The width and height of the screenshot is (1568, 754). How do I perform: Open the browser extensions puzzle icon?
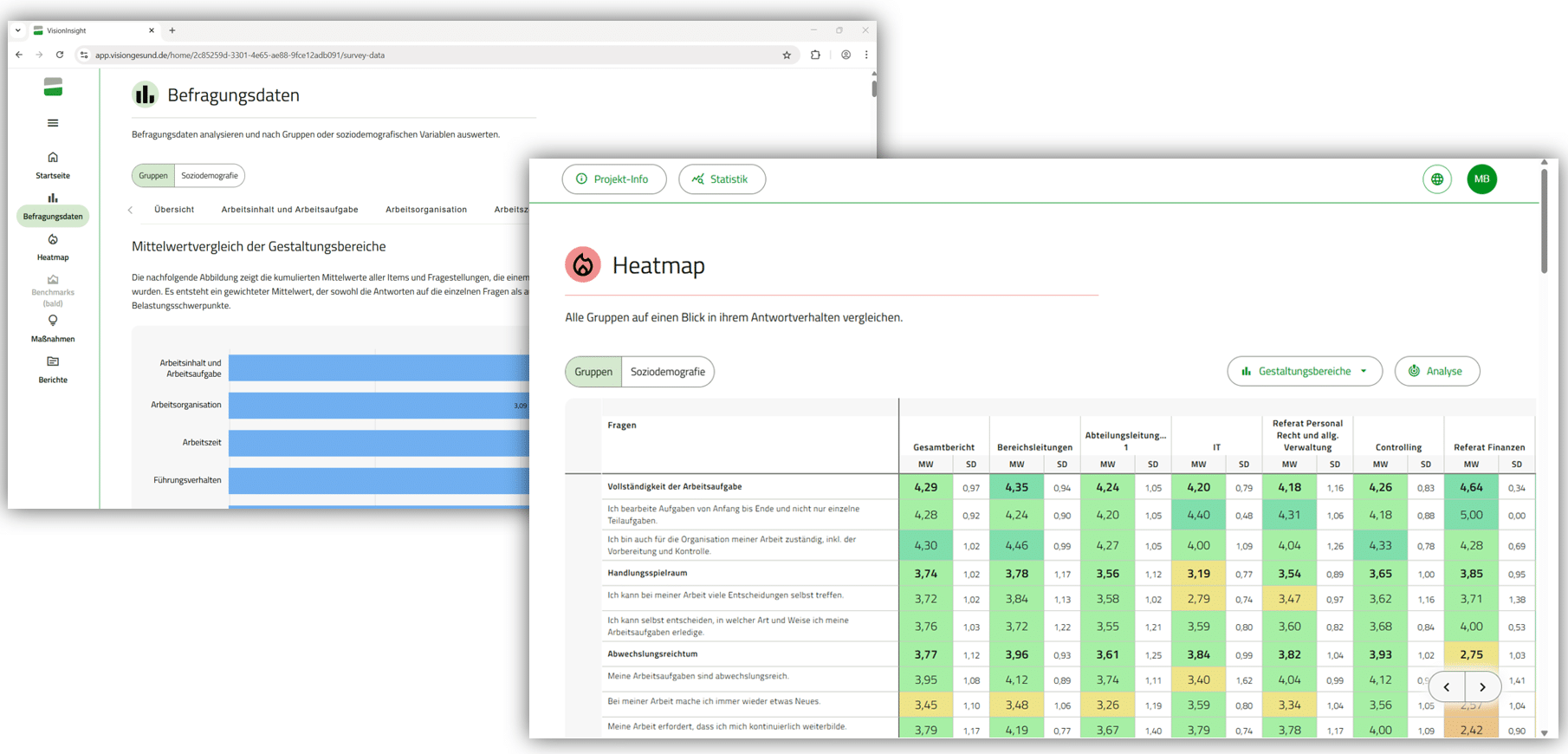pyautogui.click(x=815, y=55)
